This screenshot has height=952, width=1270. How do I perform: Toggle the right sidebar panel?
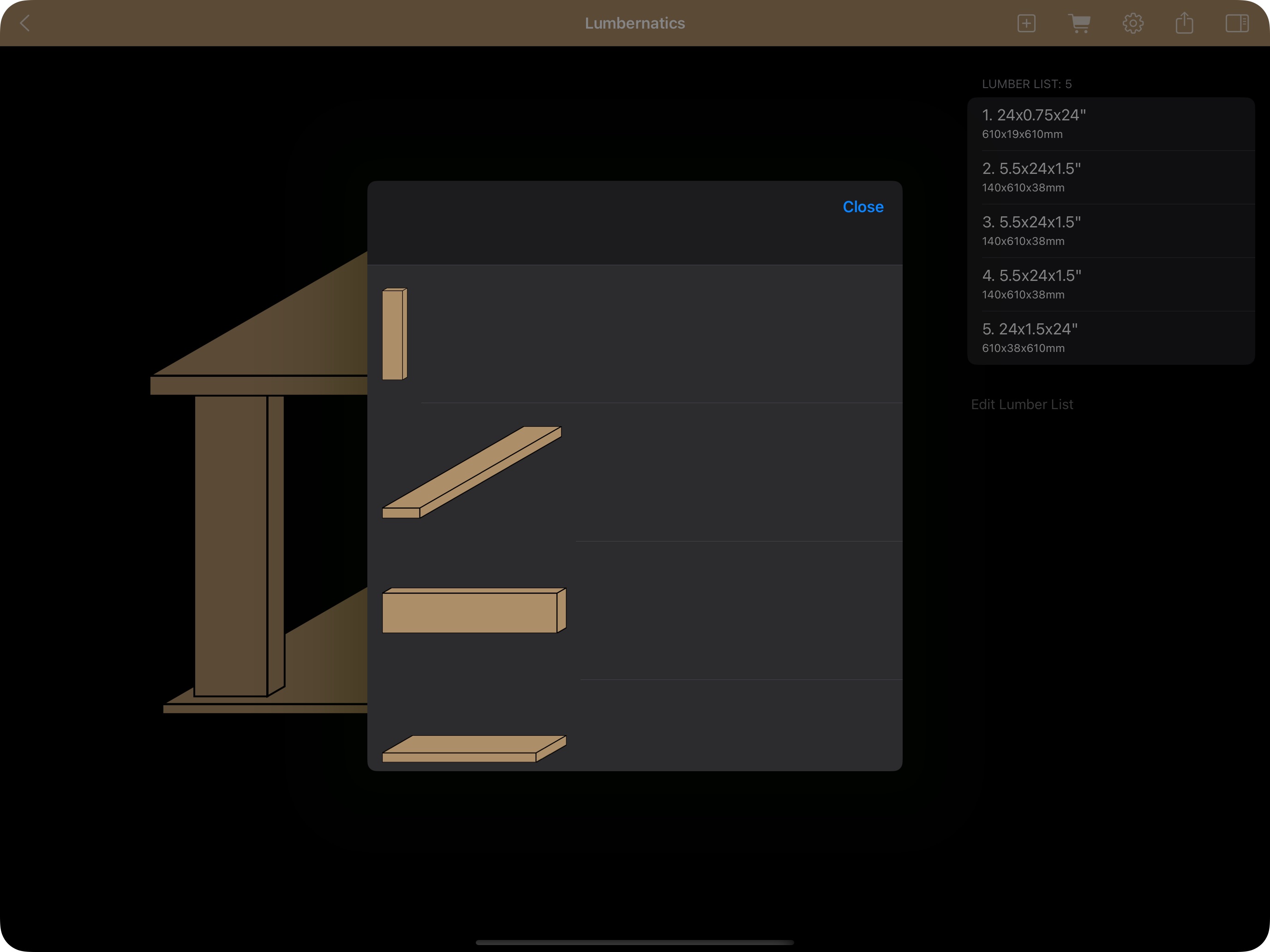coord(1237,24)
